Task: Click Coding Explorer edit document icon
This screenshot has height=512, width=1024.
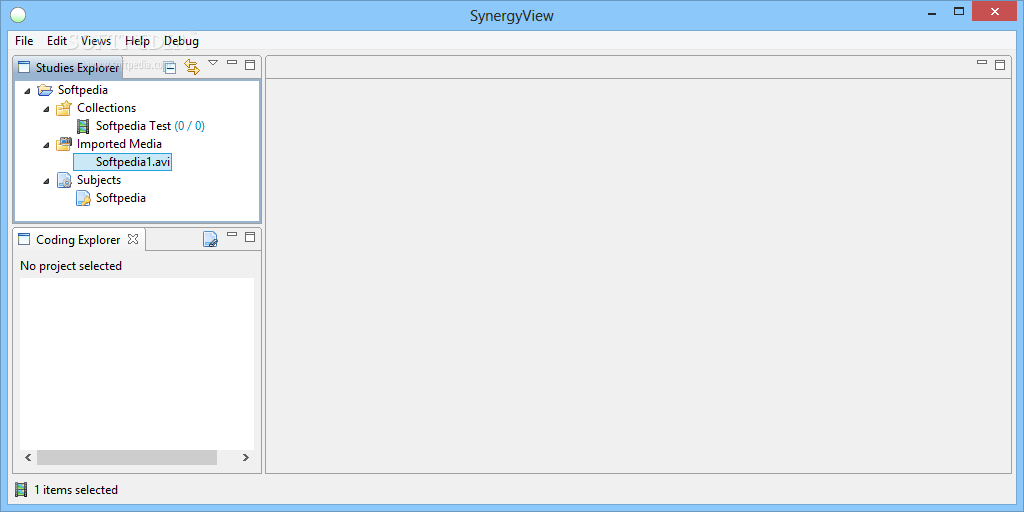Action: [210, 240]
